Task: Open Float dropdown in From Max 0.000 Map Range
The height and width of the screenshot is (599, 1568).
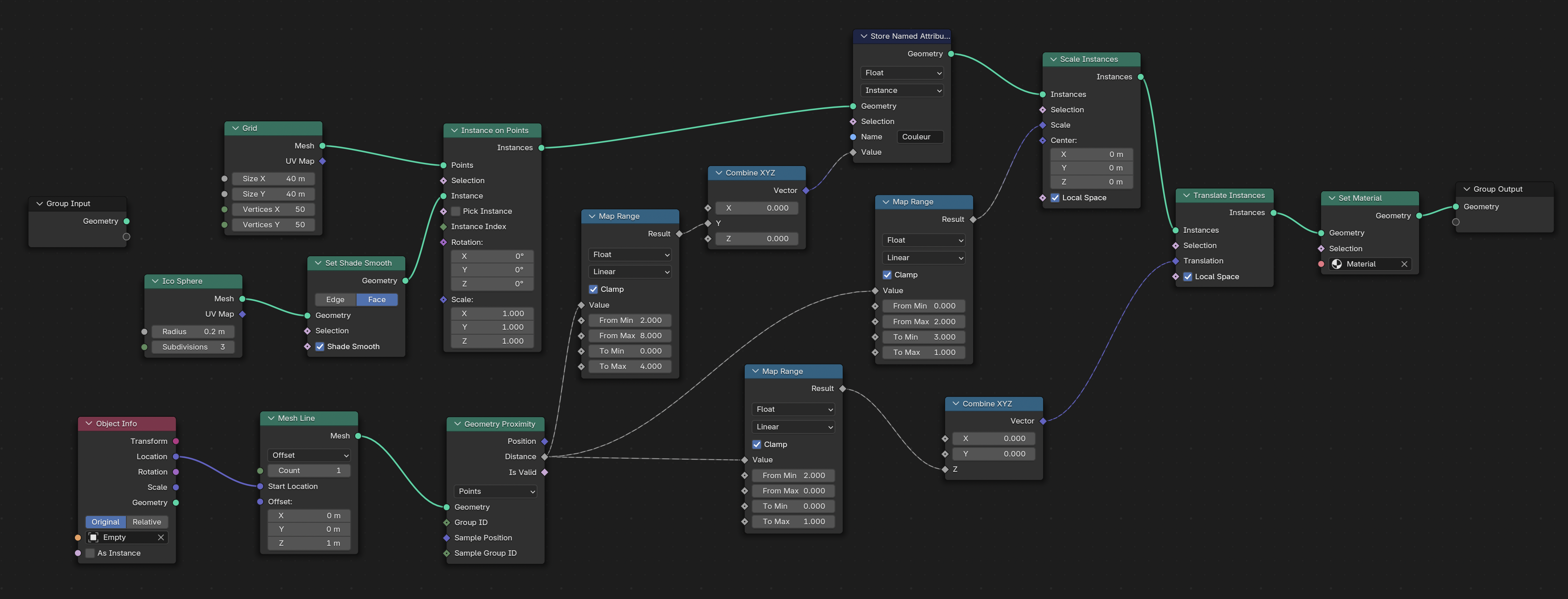Action: point(793,409)
